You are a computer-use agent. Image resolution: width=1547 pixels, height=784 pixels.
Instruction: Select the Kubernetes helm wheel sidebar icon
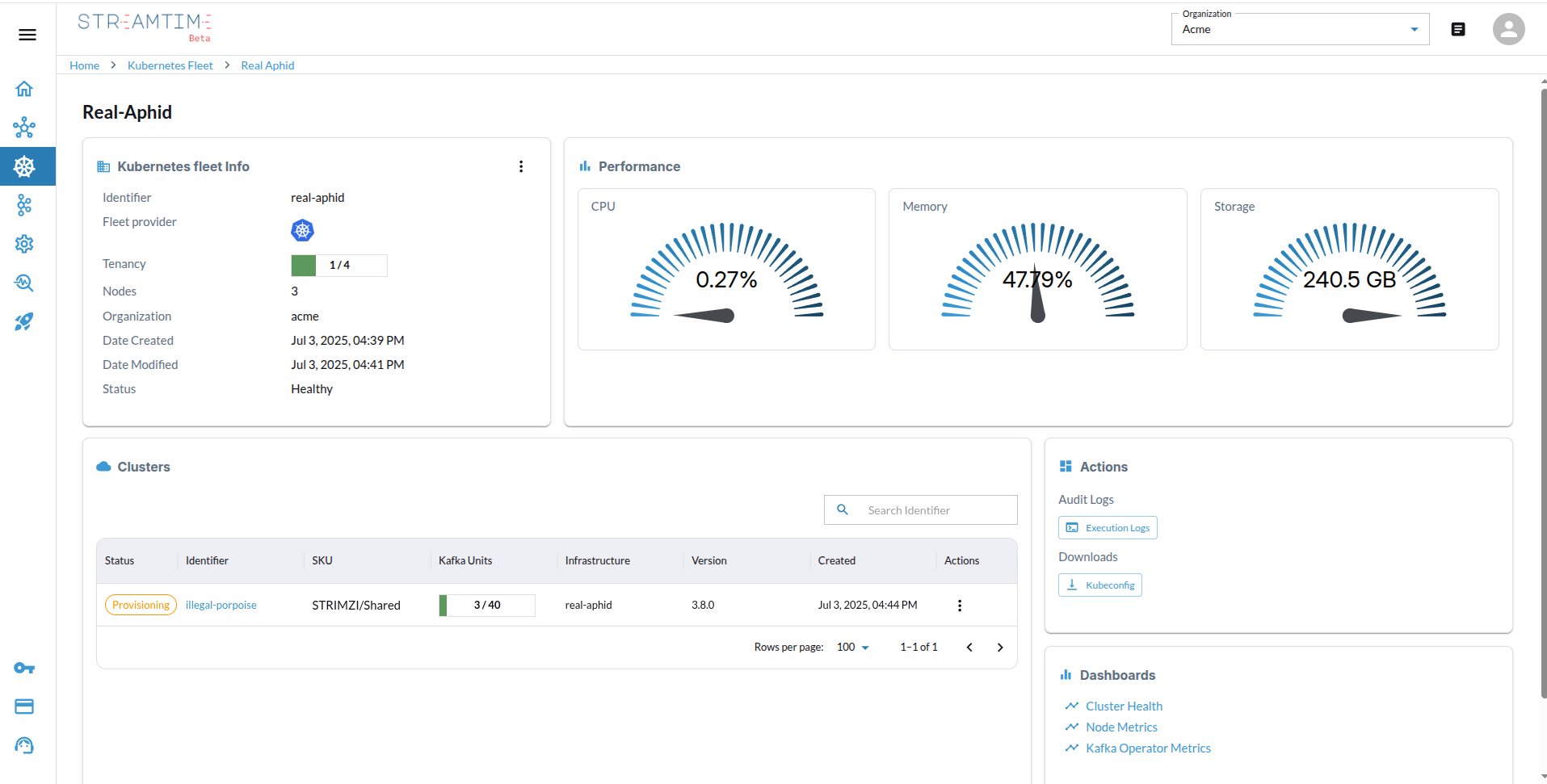24,166
